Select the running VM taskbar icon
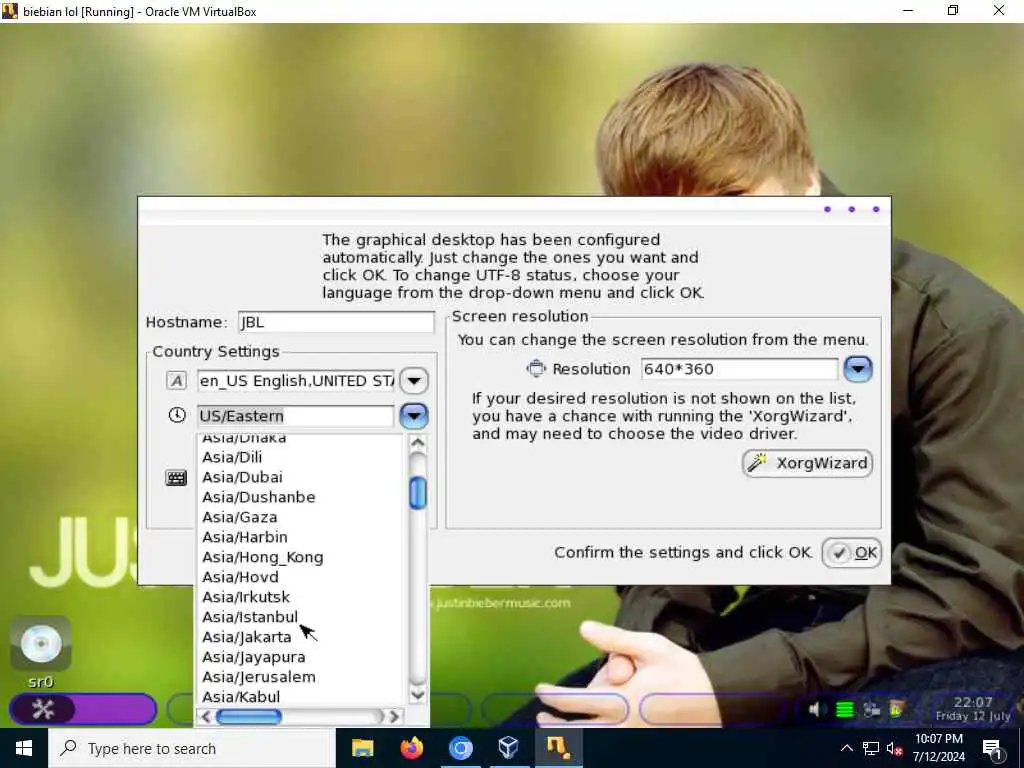 558,748
